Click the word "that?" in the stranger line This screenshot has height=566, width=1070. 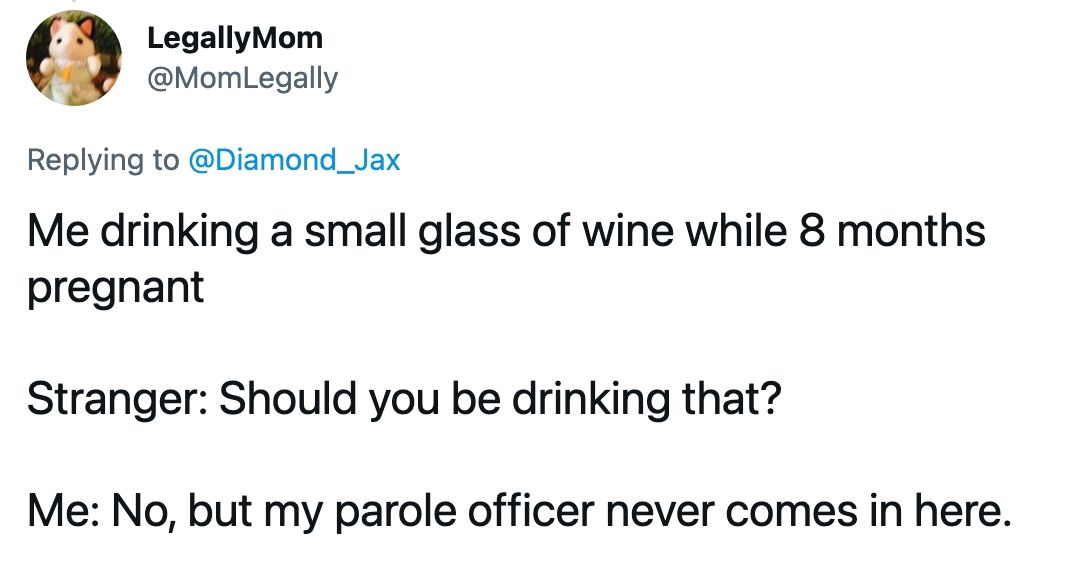(x=731, y=398)
